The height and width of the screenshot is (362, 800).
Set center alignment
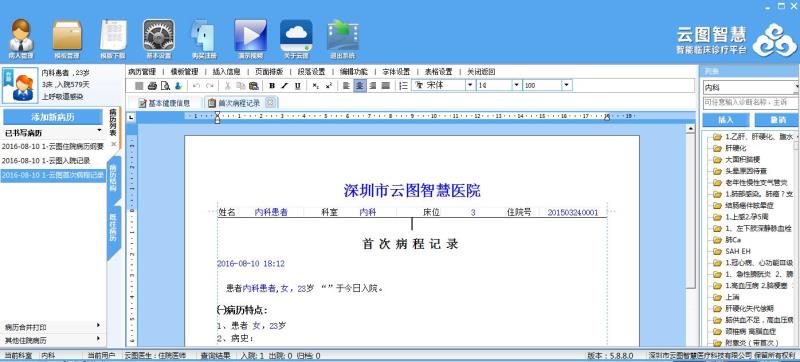pyautogui.click(x=360, y=86)
